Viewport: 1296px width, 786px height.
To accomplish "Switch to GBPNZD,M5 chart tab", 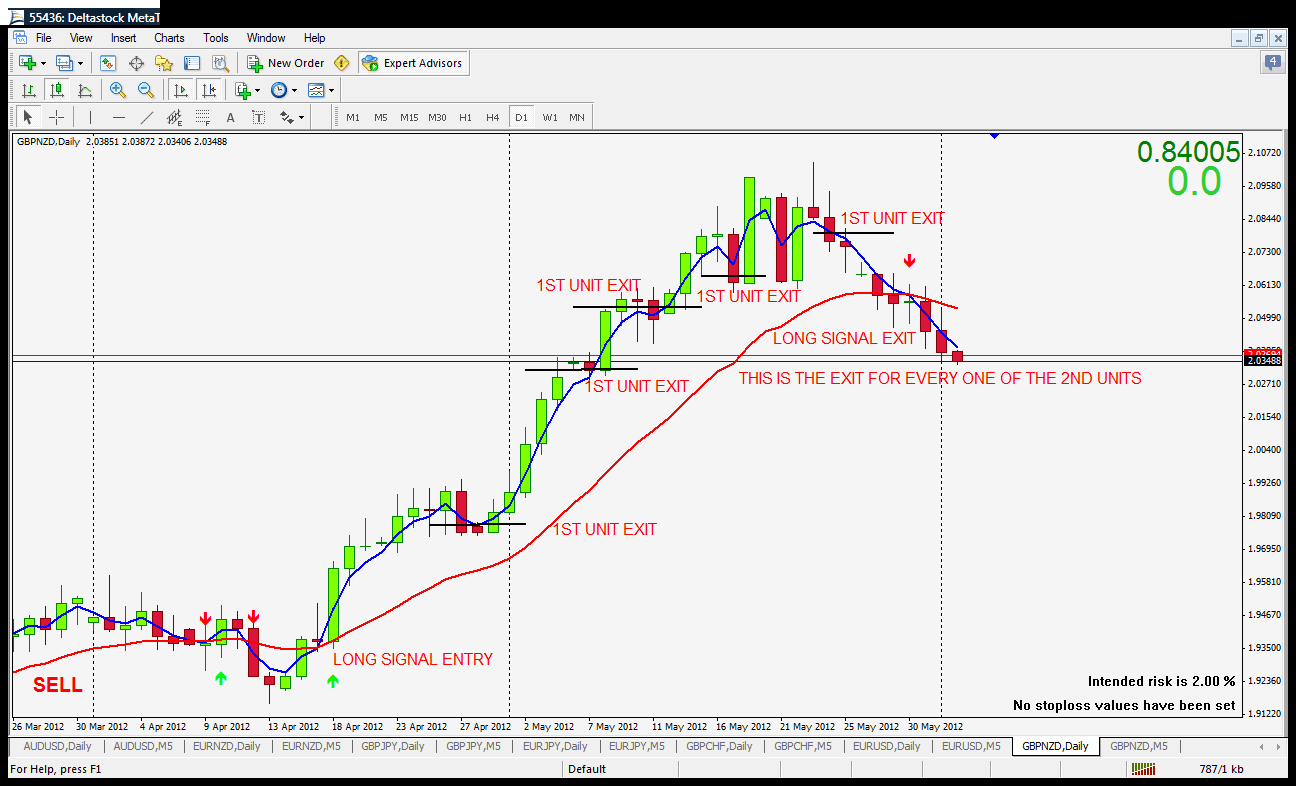I will pos(1138,746).
